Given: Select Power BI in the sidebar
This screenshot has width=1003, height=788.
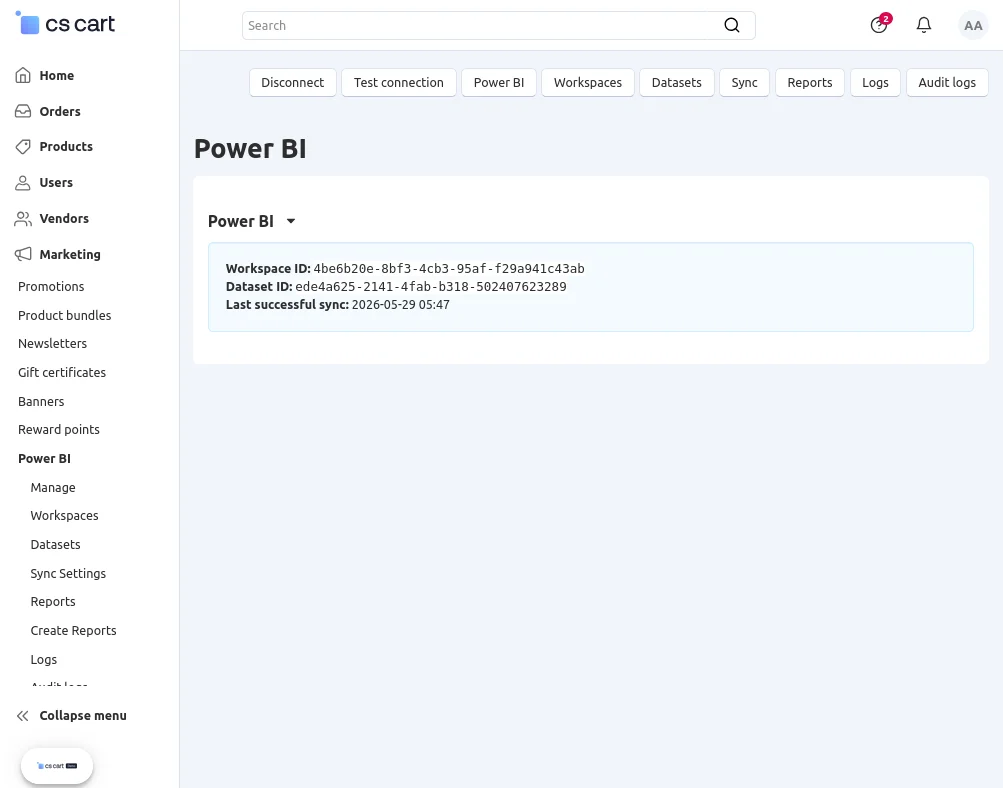Looking at the screenshot, I should coord(44,459).
